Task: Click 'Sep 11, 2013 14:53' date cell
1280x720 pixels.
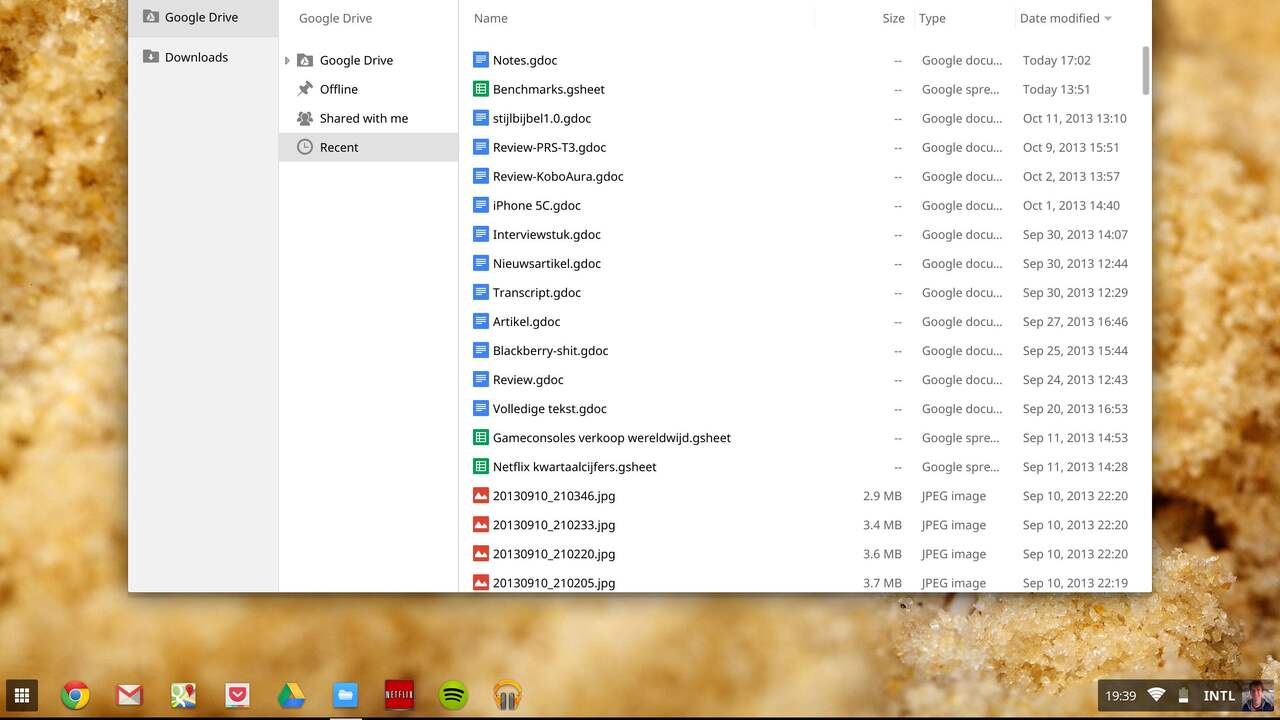Action: pyautogui.click(x=1075, y=437)
